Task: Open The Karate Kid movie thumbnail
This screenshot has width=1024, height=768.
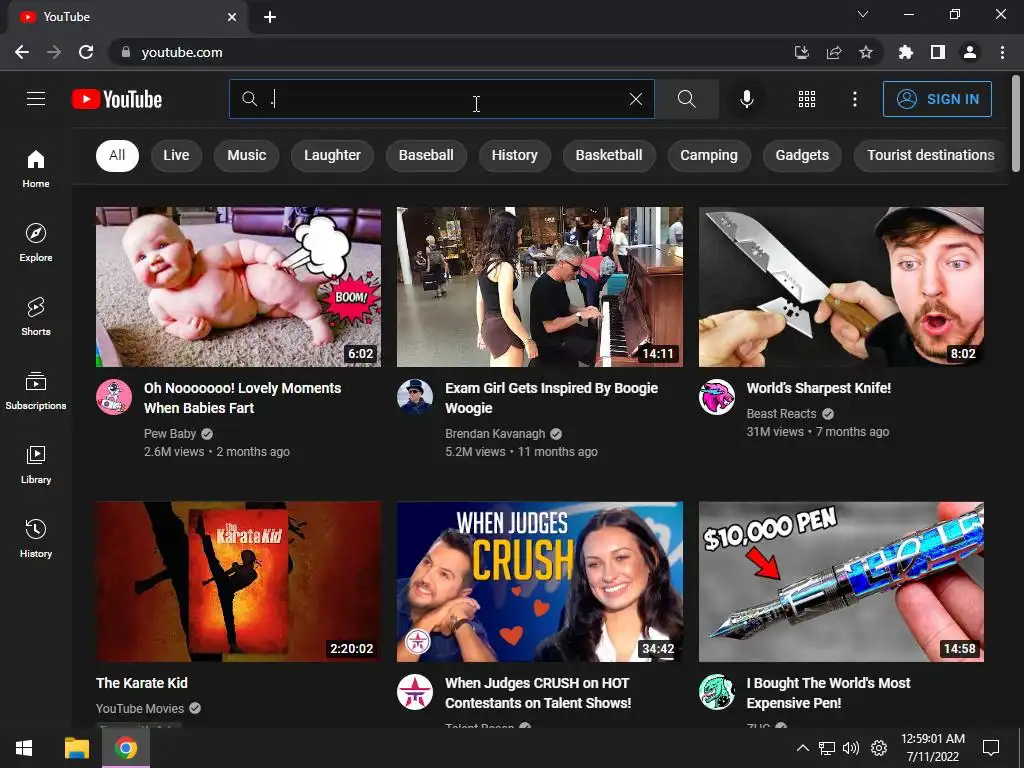Action: pos(238,581)
